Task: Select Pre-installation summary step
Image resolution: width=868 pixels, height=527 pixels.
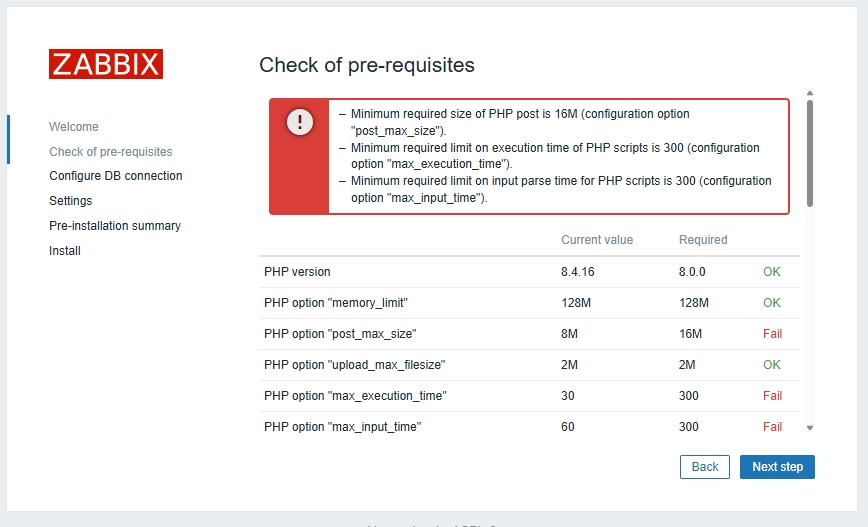Action: click(x=115, y=226)
